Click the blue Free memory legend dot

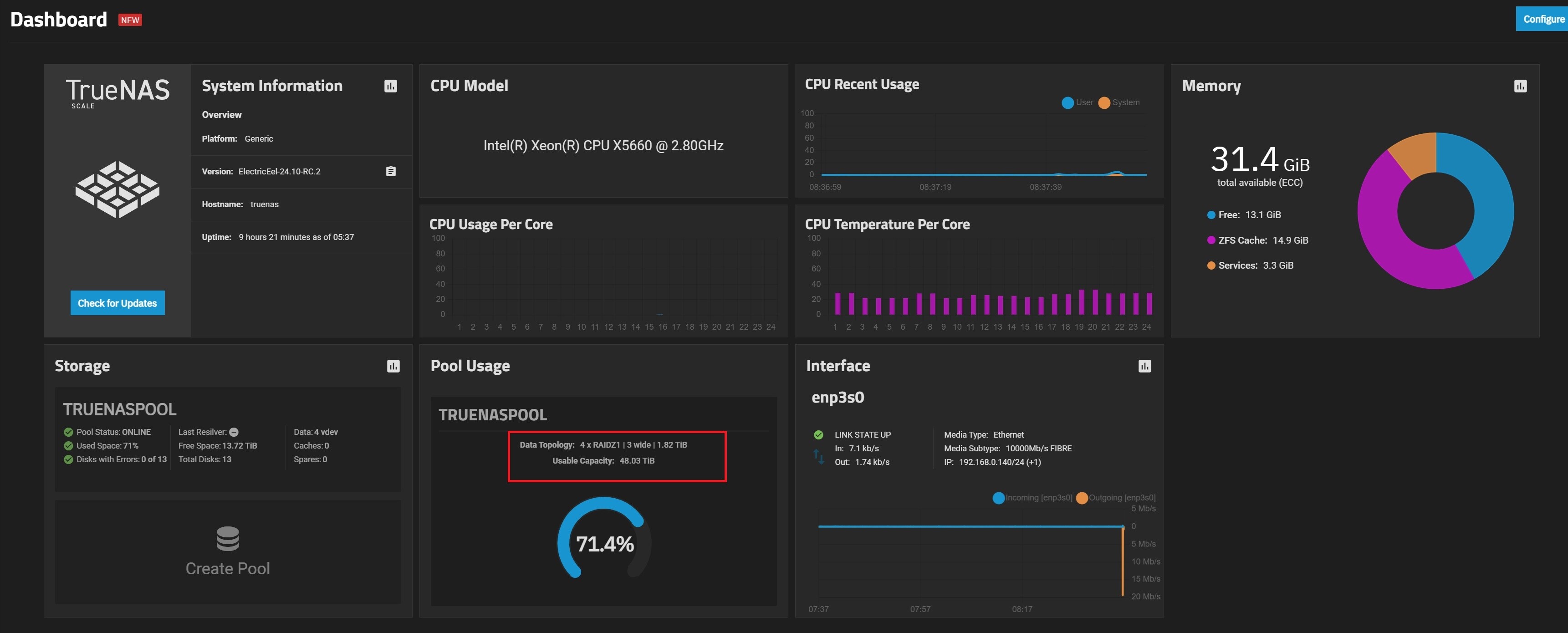1211,215
